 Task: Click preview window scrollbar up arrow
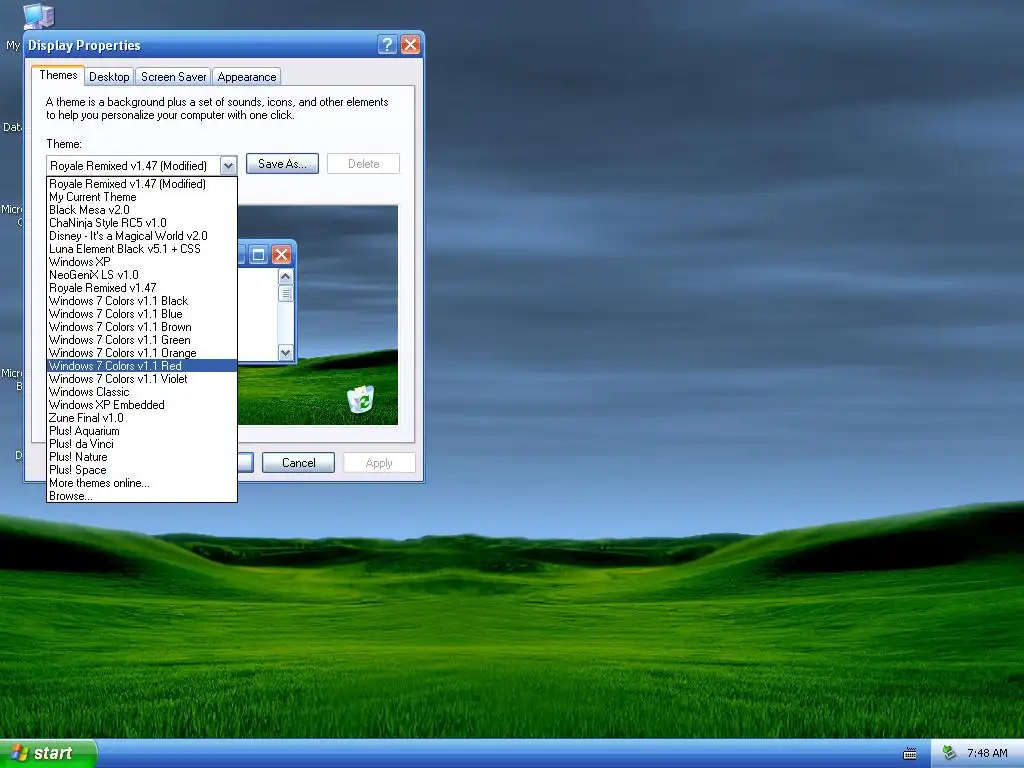[285, 277]
